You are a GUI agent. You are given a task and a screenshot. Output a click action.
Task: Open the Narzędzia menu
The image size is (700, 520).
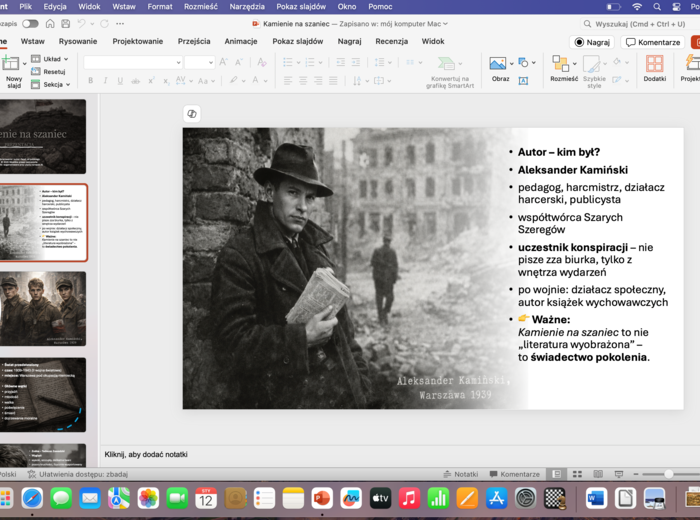point(247,6)
